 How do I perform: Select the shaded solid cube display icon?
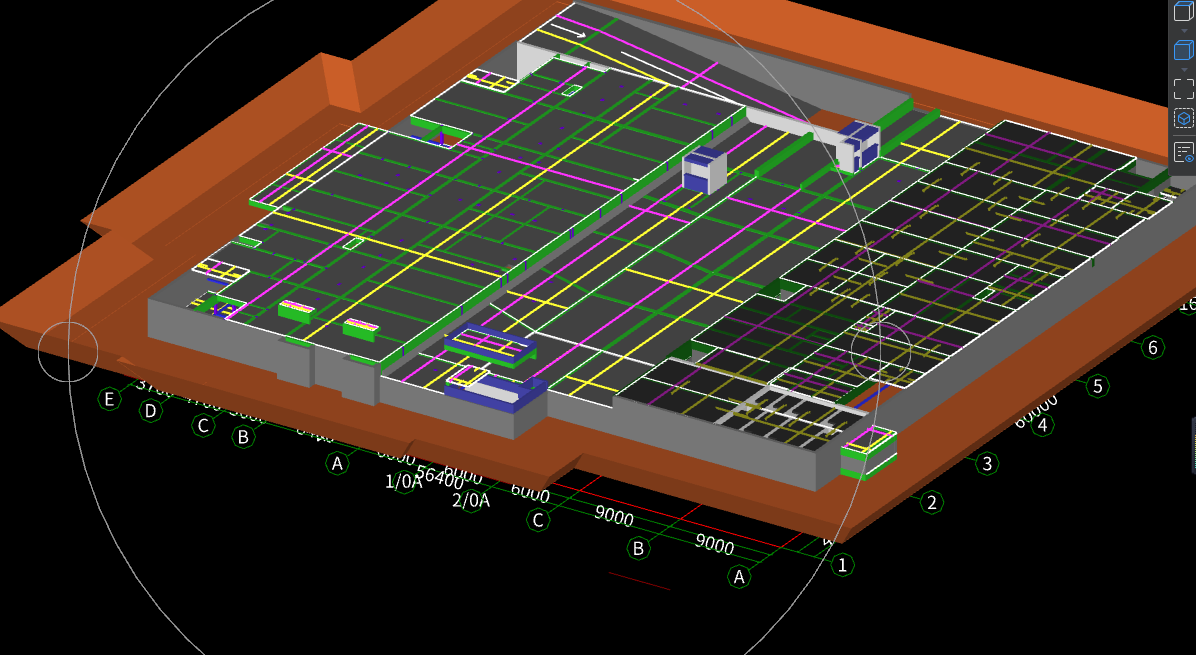pos(1183,50)
